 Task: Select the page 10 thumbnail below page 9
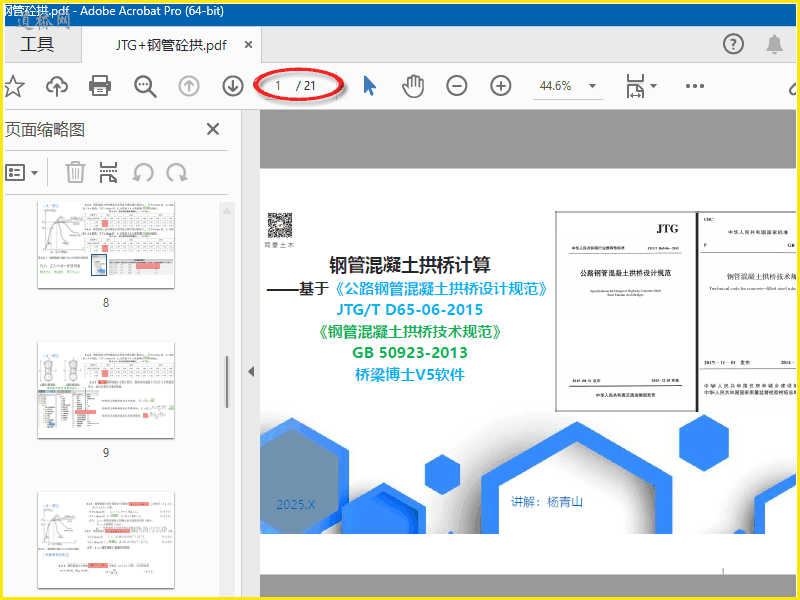[x=106, y=540]
